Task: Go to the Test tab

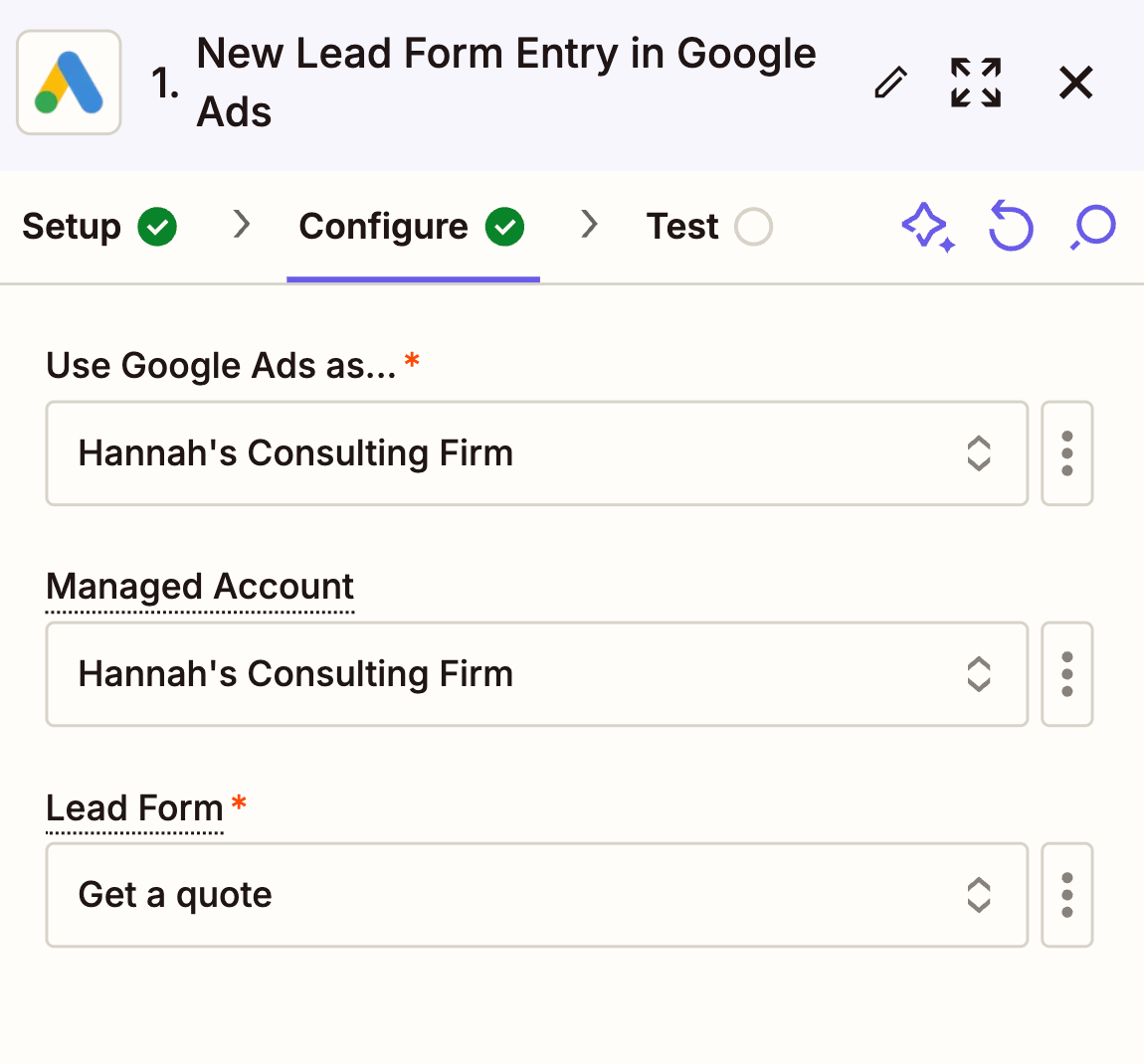Action: [x=682, y=227]
